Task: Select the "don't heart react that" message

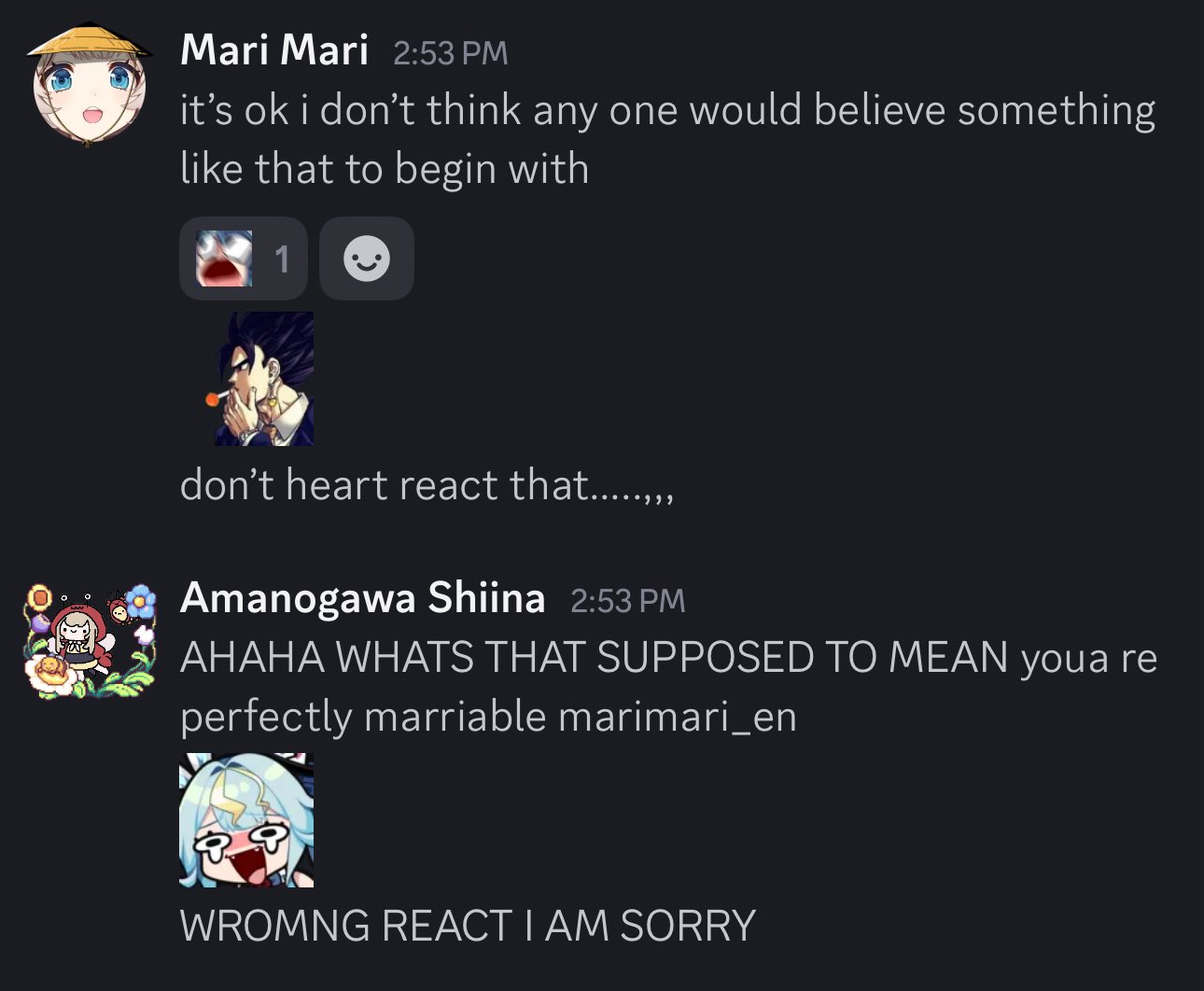Action: point(427,485)
